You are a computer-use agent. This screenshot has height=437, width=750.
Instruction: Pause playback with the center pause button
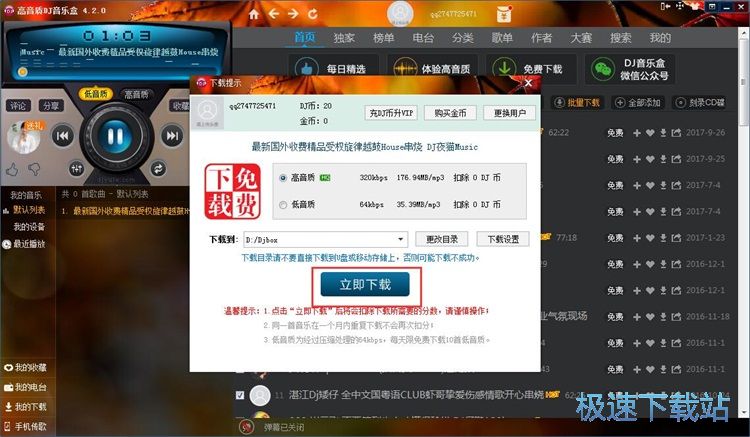click(x=115, y=136)
